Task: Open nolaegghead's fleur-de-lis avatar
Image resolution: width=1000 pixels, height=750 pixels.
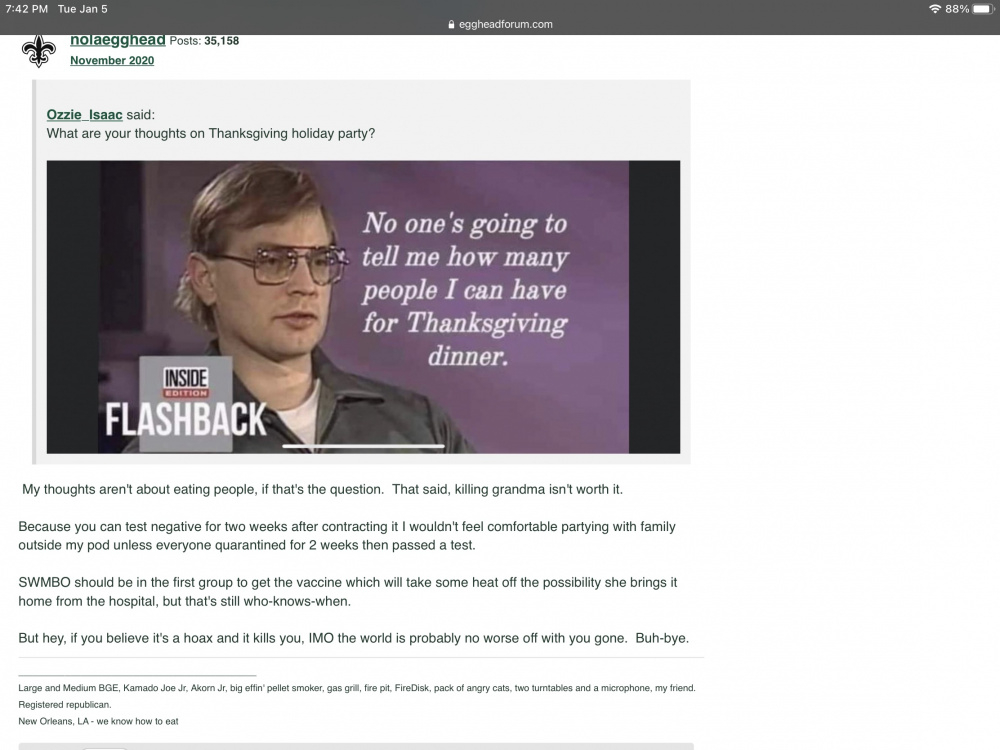Action: click(38, 51)
